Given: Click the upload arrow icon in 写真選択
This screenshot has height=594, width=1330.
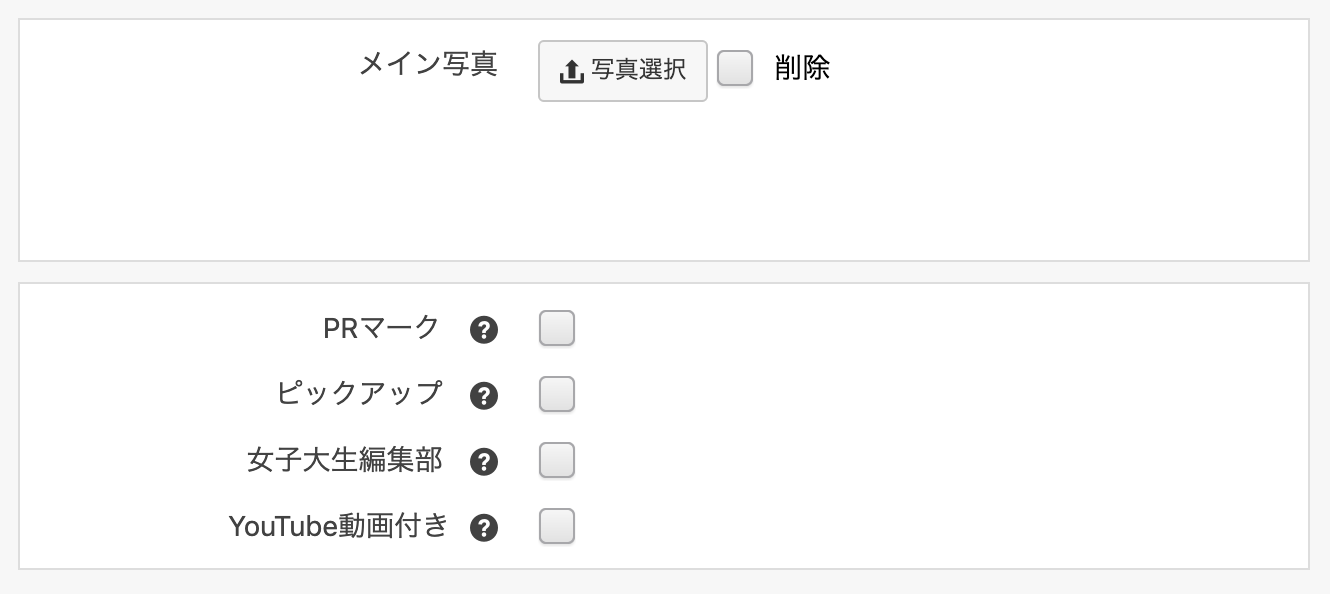Looking at the screenshot, I should point(571,71).
